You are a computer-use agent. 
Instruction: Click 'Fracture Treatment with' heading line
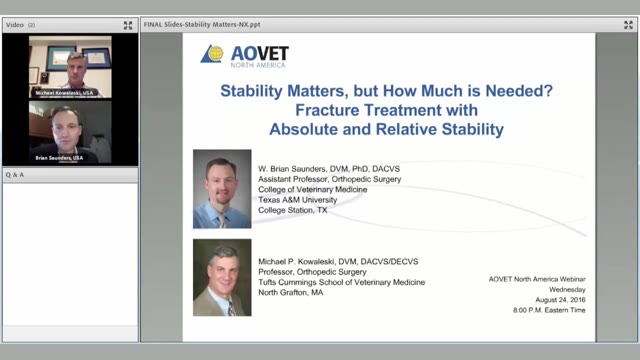pyautogui.click(x=387, y=110)
